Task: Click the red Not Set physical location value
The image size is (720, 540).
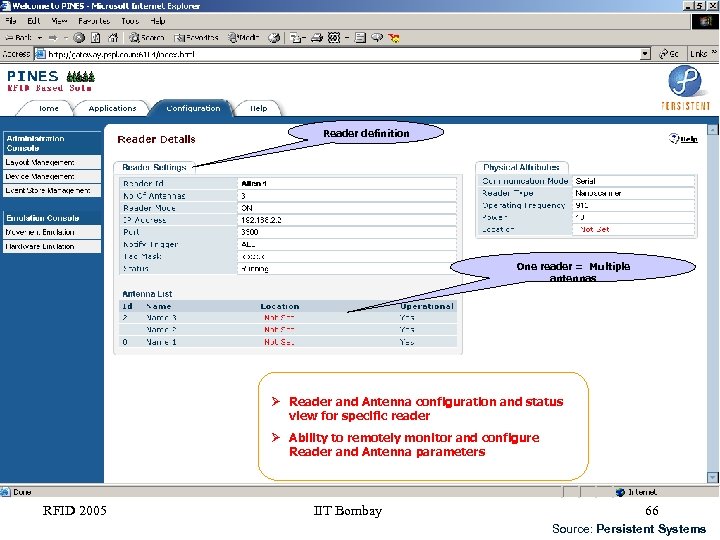Action: tap(595, 229)
